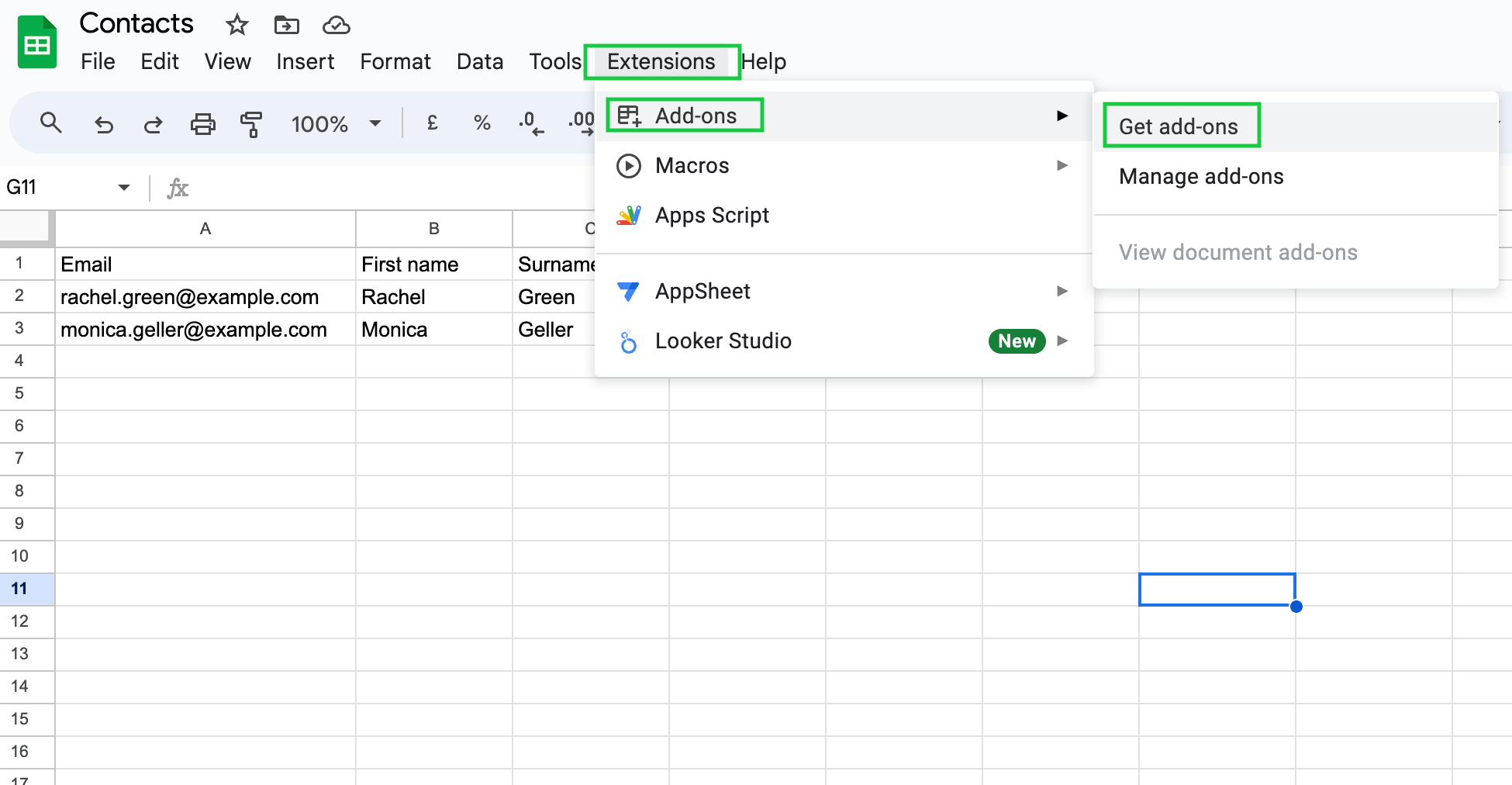Undo the last action
This screenshot has height=785, width=1512.
pyautogui.click(x=103, y=124)
